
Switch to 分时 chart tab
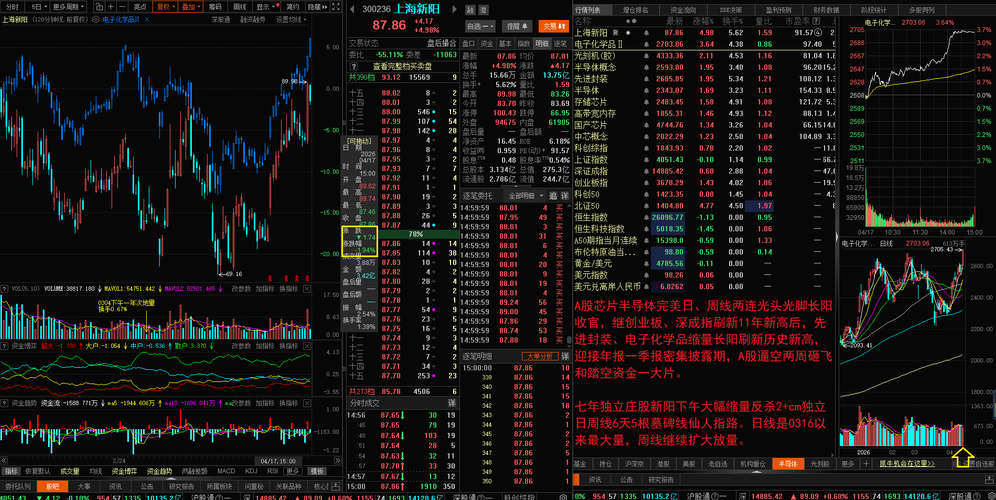(x=12, y=7)
